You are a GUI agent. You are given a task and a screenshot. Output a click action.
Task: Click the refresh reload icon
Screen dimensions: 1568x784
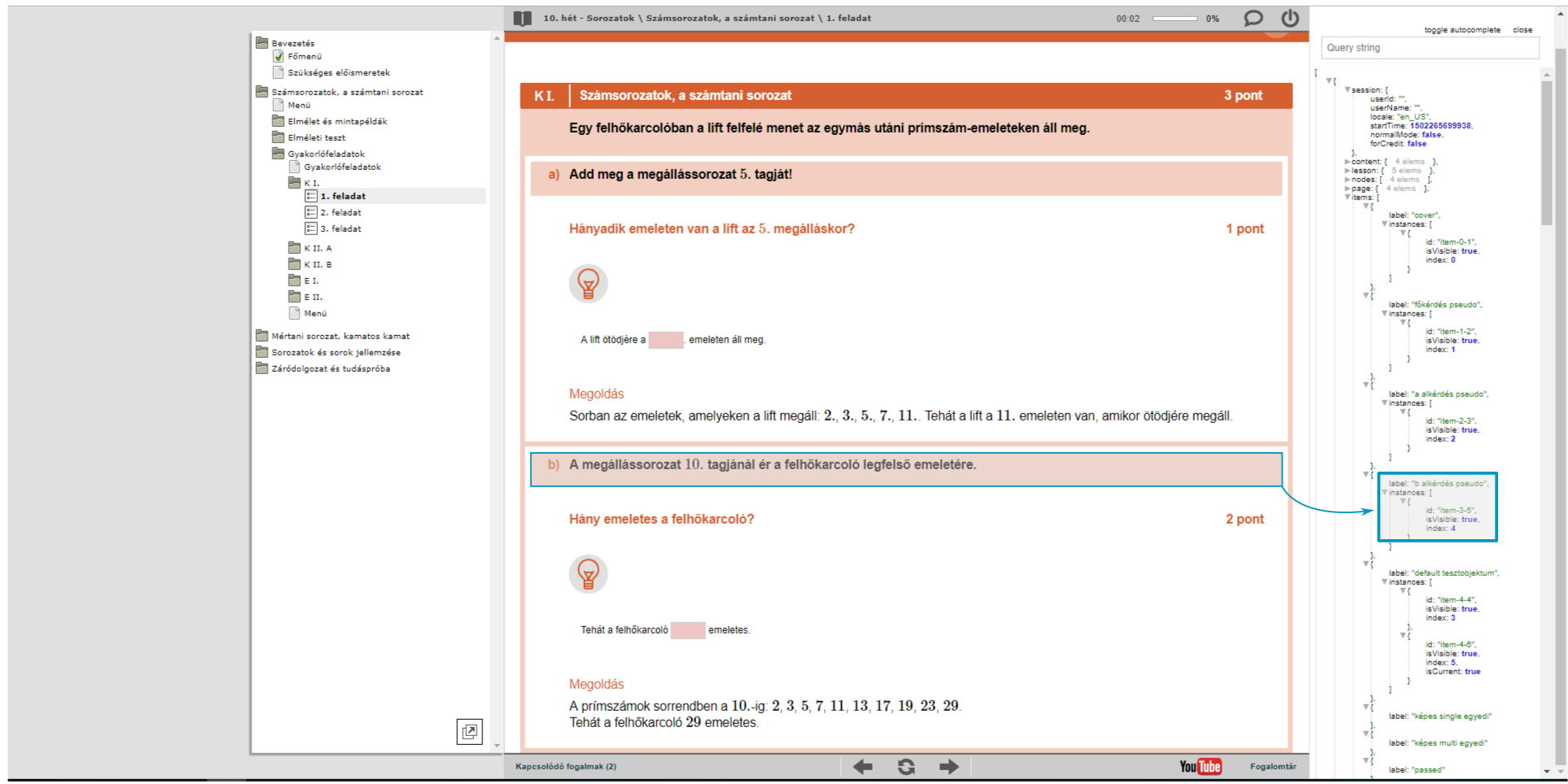point(906,766)
